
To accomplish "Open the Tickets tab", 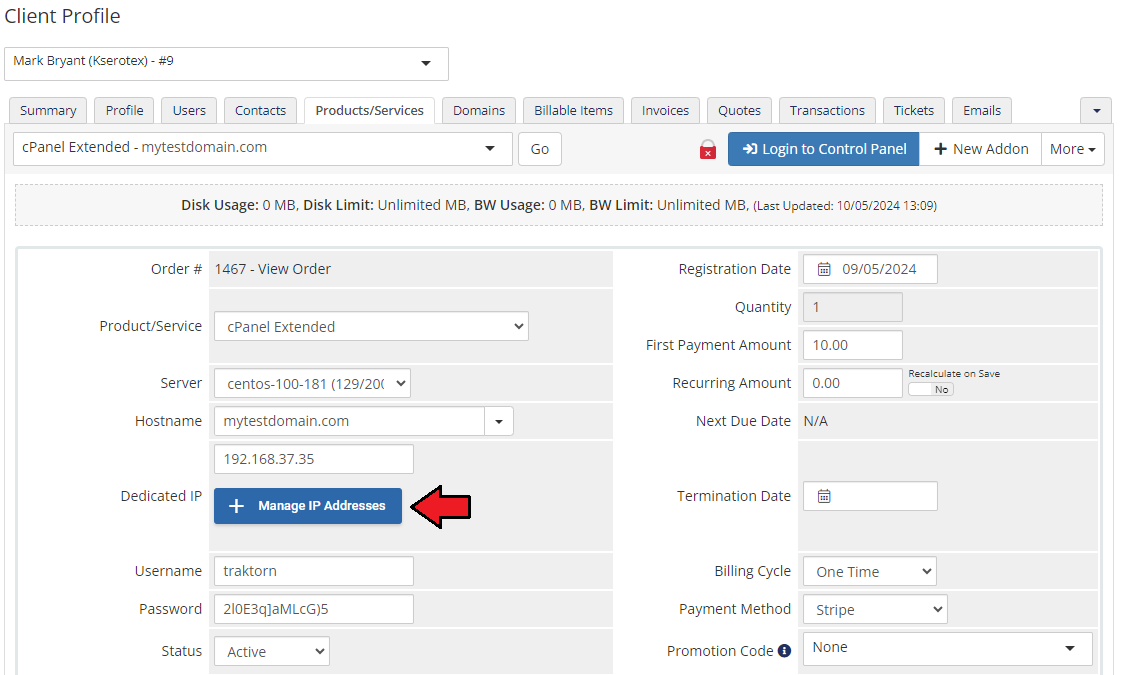I will 914,111.
